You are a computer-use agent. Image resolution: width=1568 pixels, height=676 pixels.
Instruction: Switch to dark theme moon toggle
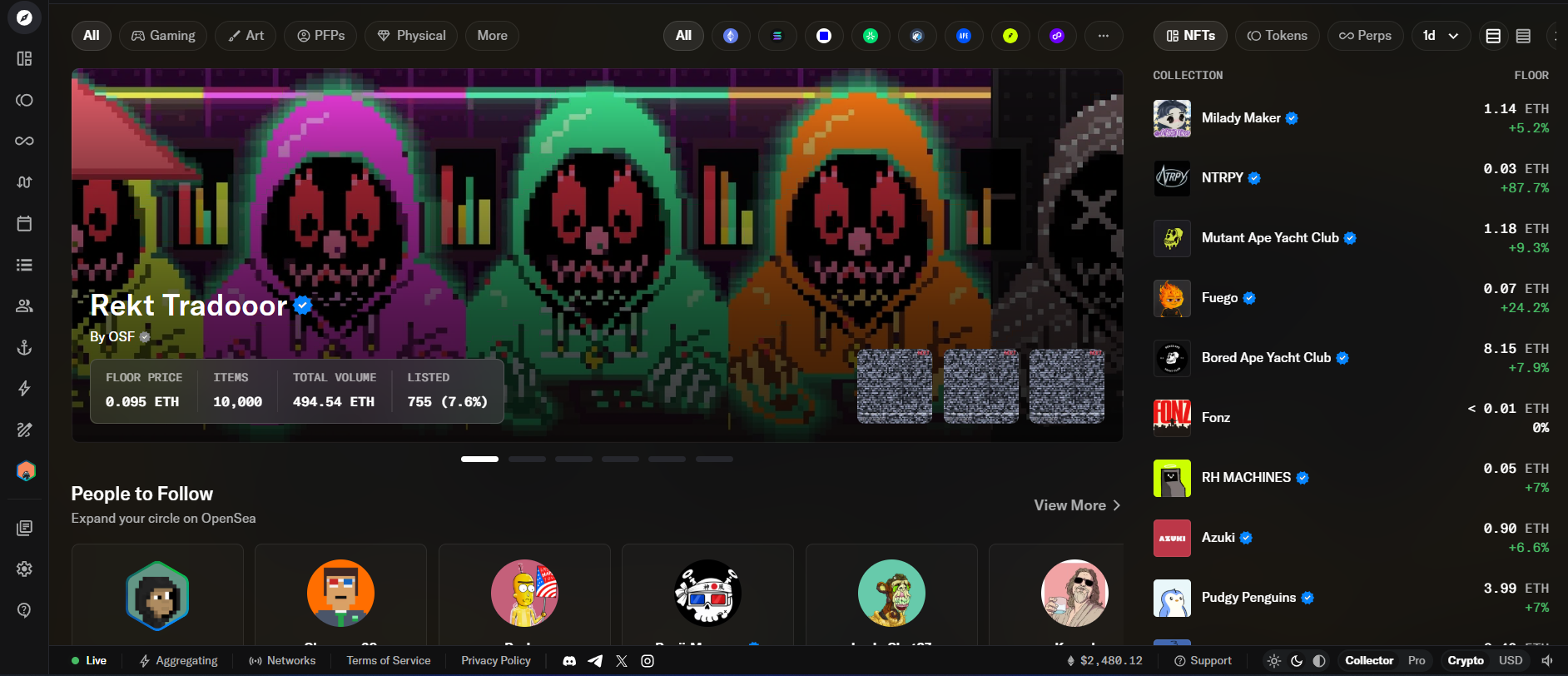tap(1297, 661)
